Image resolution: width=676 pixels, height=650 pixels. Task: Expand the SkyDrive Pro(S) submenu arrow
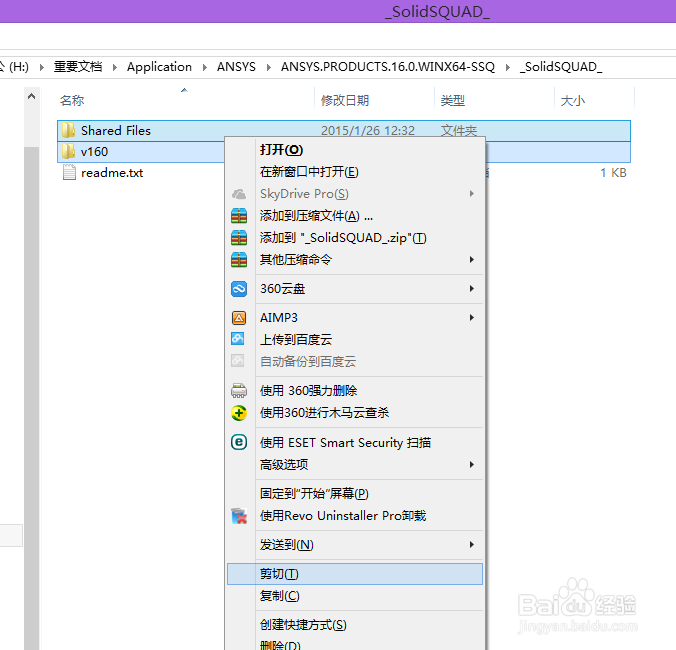[x=472, y=194]
